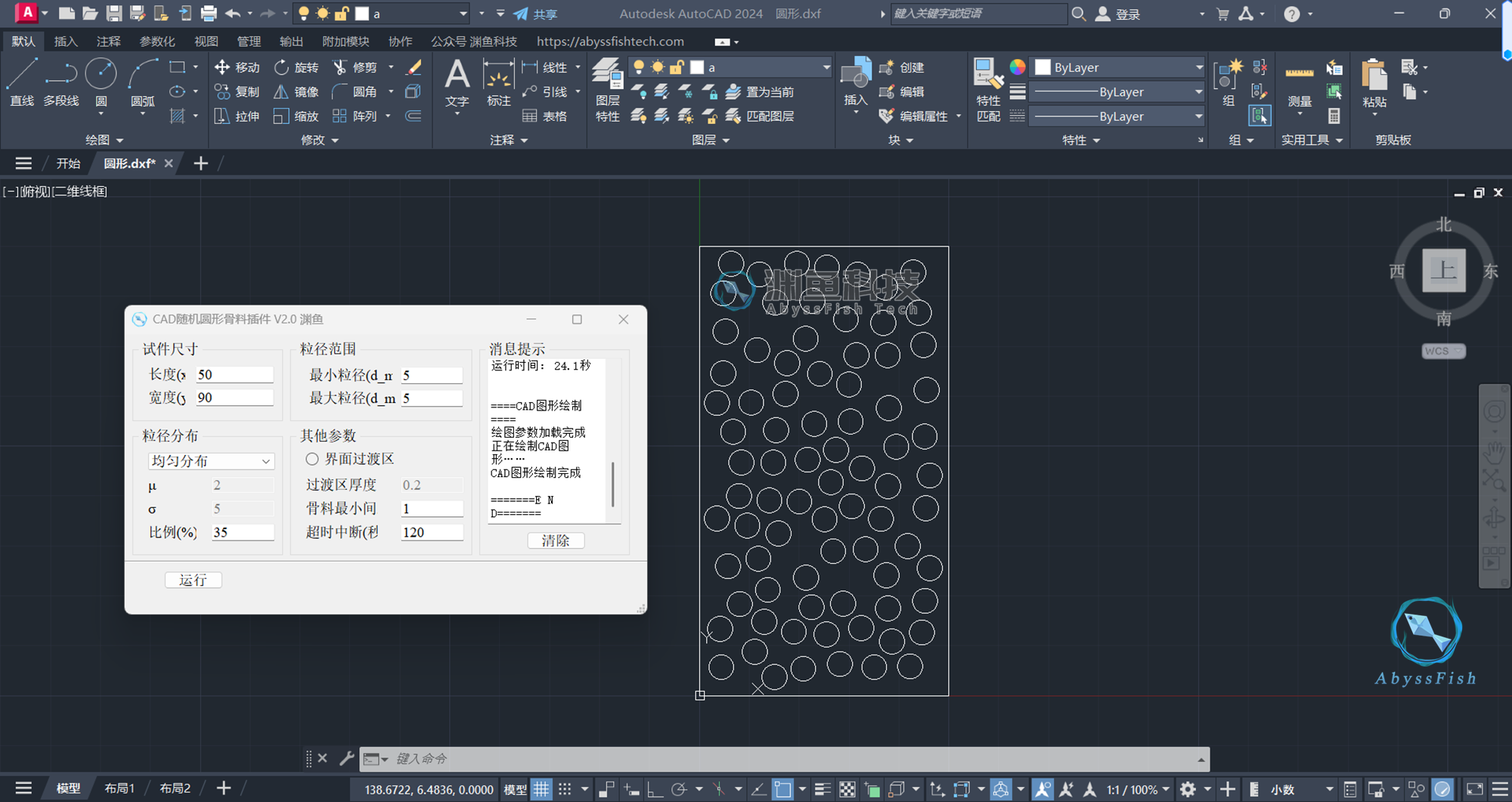Click the white ByLayer color swatch

tap(1043, 67)
